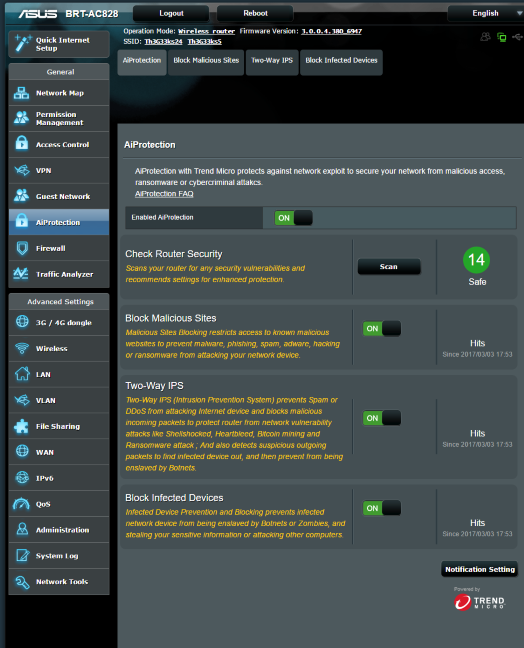This screenshot has width=524, height=648.
Task: Click the Access Control lock icon
Action: 21,144
